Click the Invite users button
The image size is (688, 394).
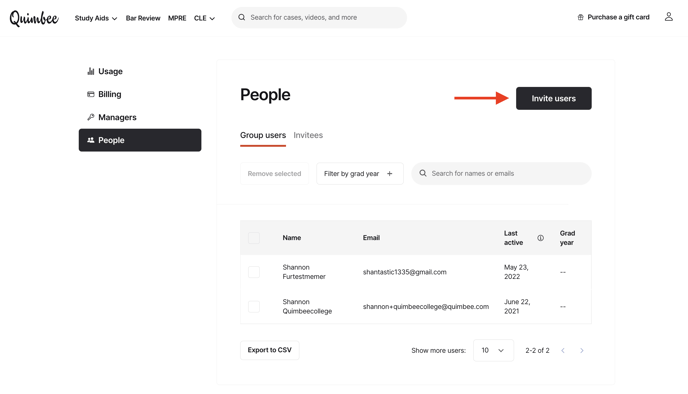click(x=554, y=98)
